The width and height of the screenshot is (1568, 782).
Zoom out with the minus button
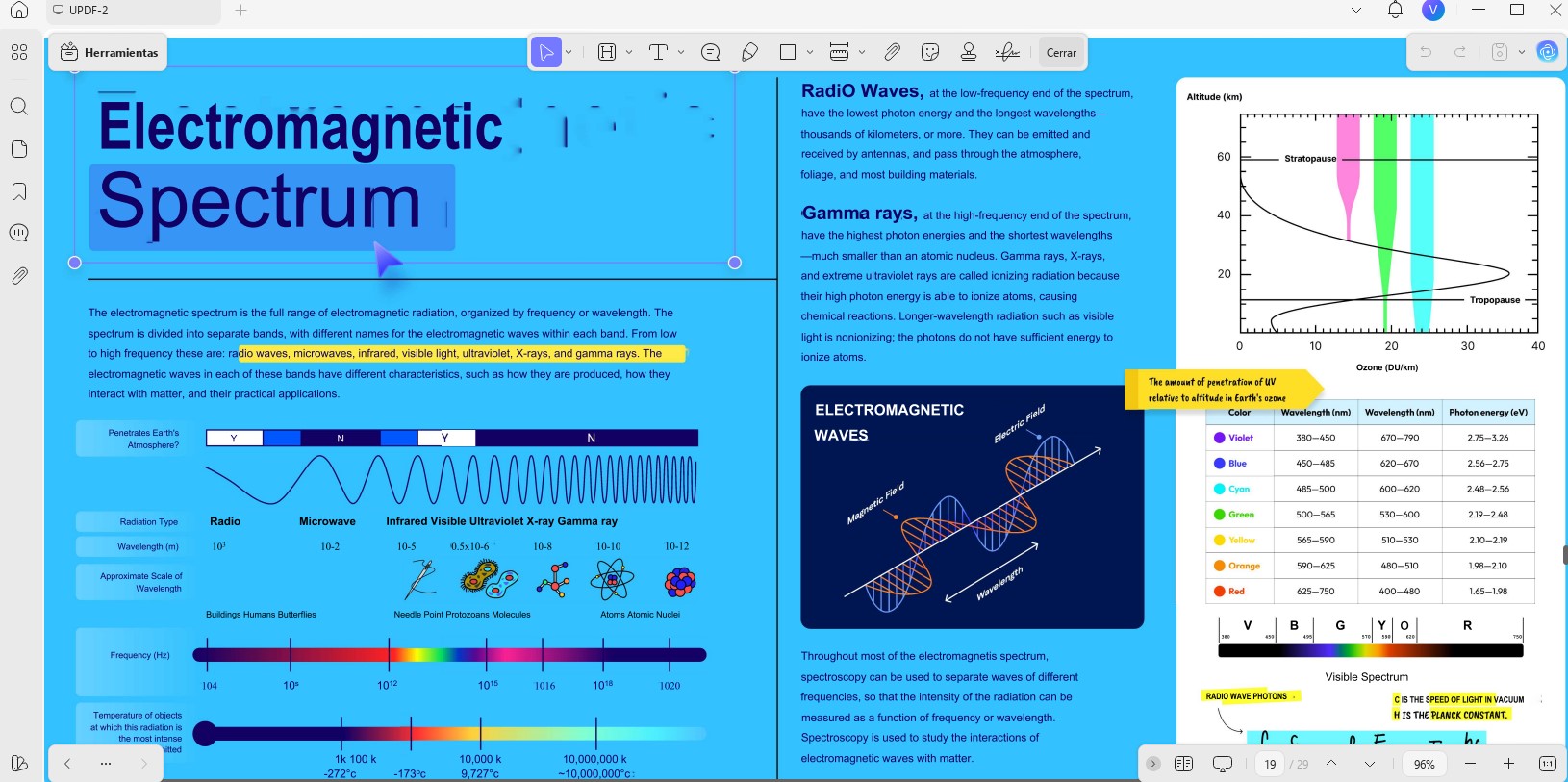[1470, 764]
